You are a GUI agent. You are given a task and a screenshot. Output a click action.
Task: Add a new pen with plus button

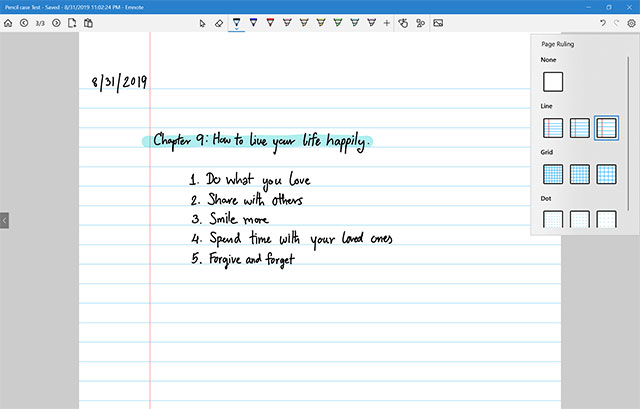click(388, 22)
